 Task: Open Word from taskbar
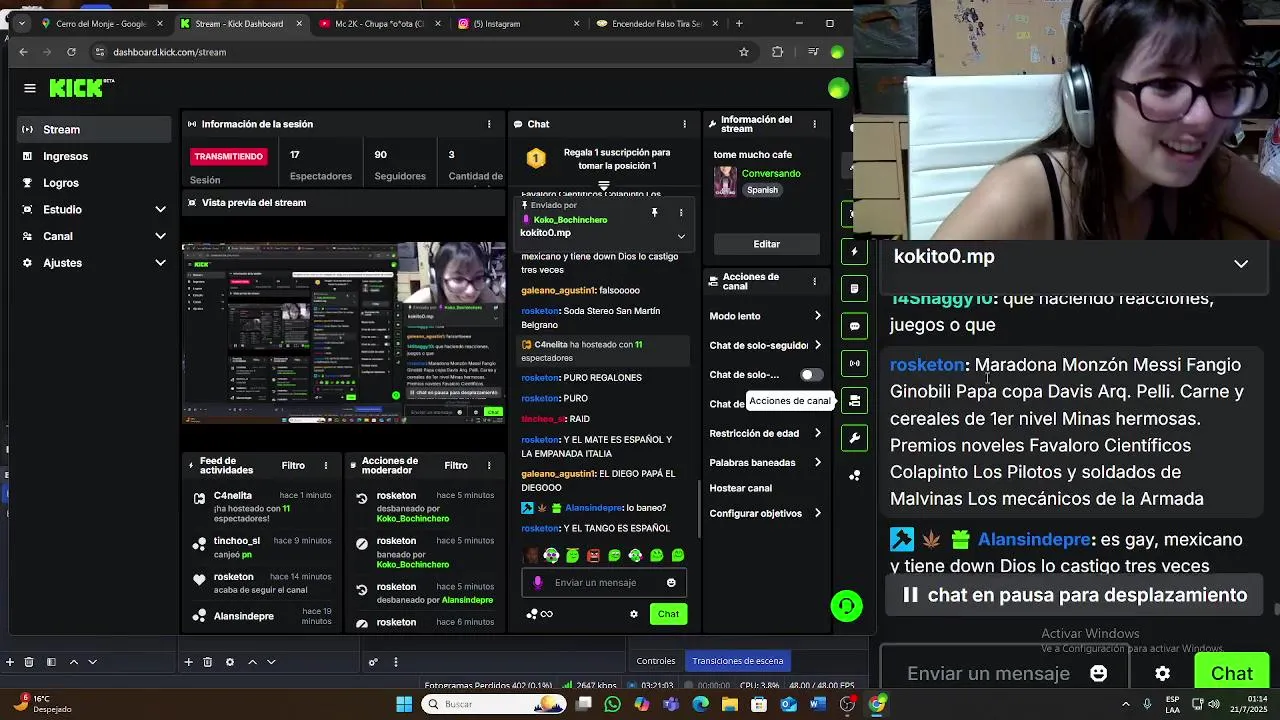[818, 704]
